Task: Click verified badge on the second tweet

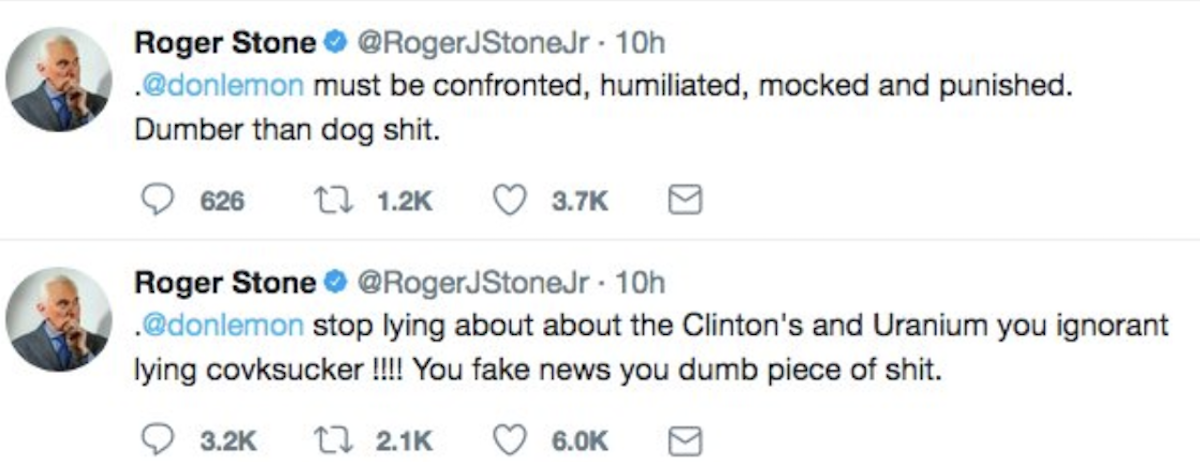Action: coord(337,283)
